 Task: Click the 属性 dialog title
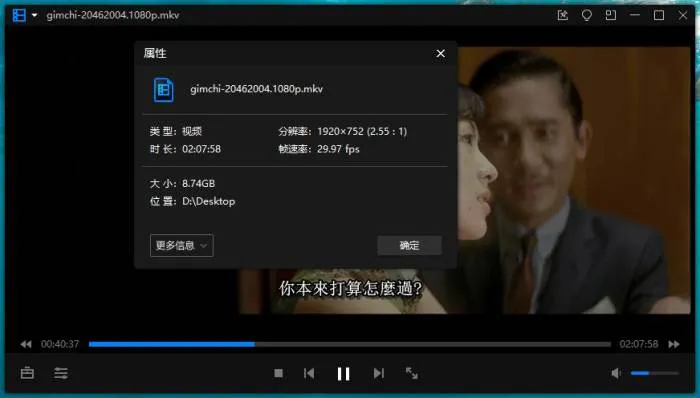[155, 54]
